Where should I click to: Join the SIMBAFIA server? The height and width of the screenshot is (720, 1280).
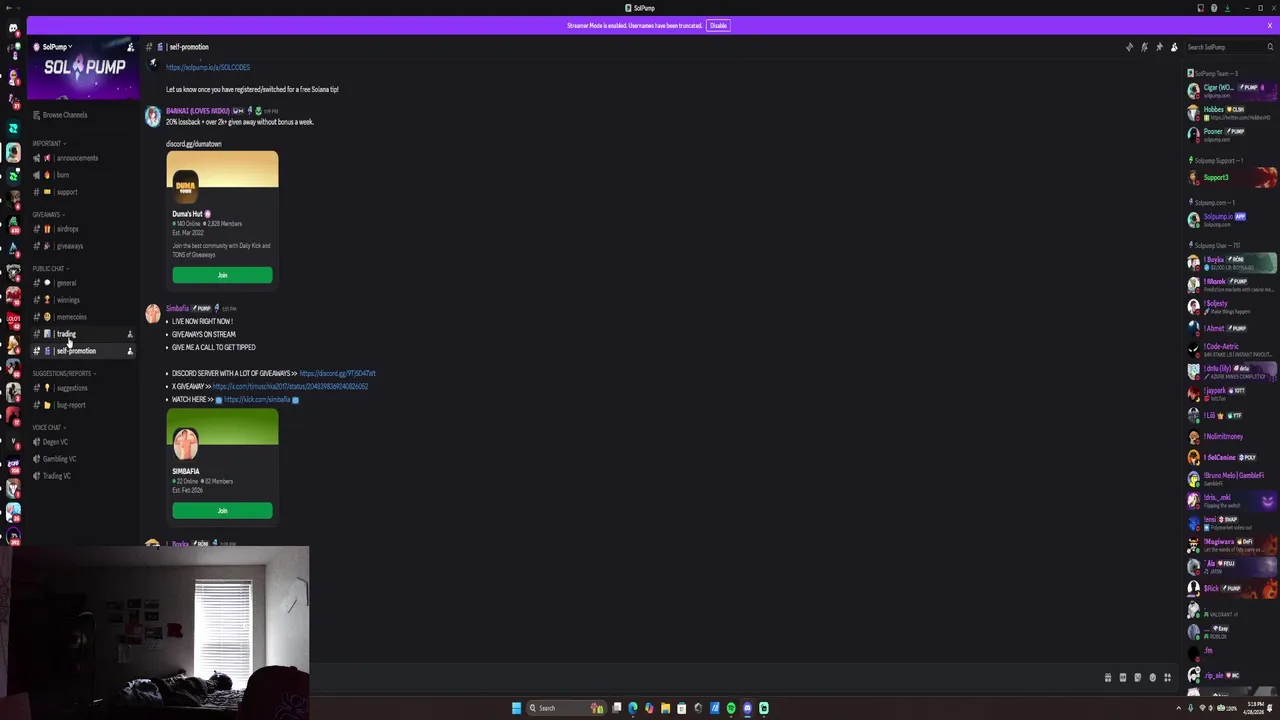pyautogui.click(x=222, y=511)
